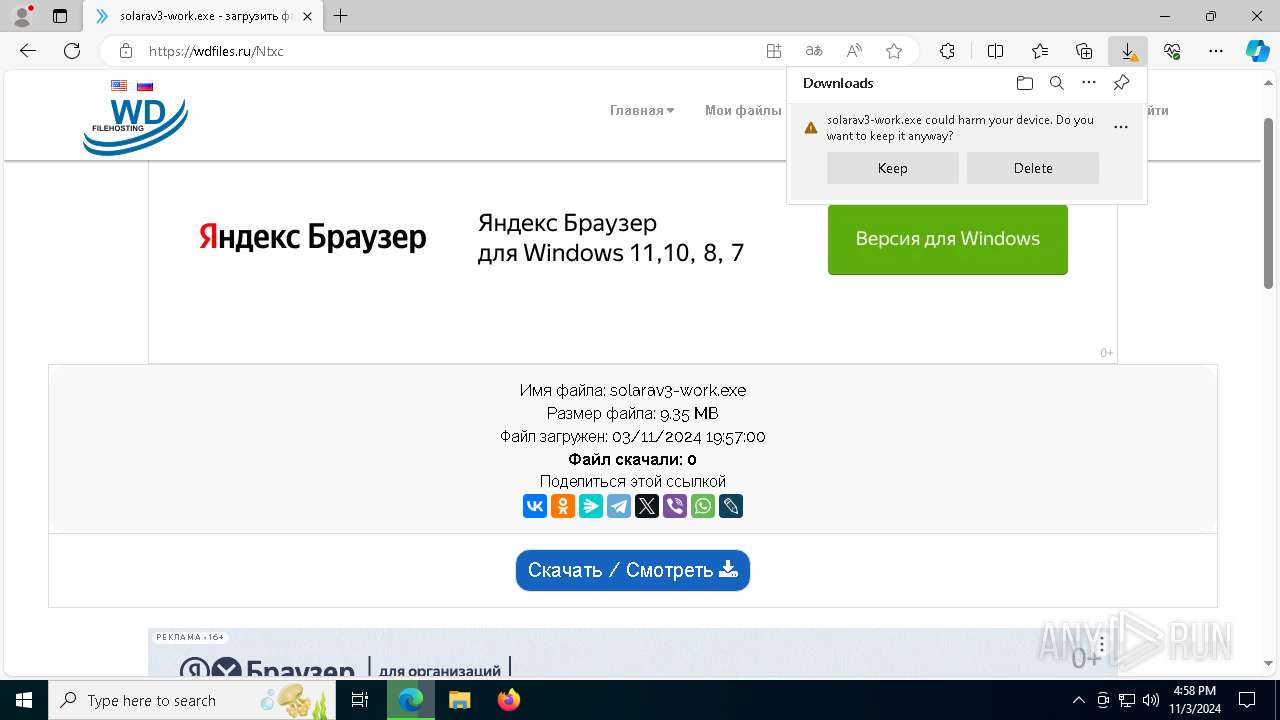Go back to the previous page
Screen dimensions: 1280x720
click(28, 51)
